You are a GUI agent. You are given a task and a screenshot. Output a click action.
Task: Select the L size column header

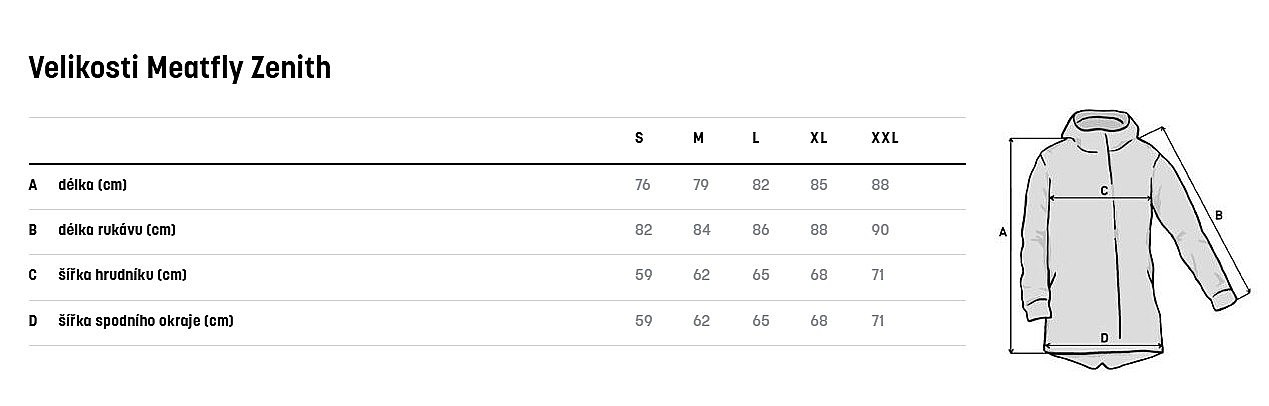pos(756,138)
